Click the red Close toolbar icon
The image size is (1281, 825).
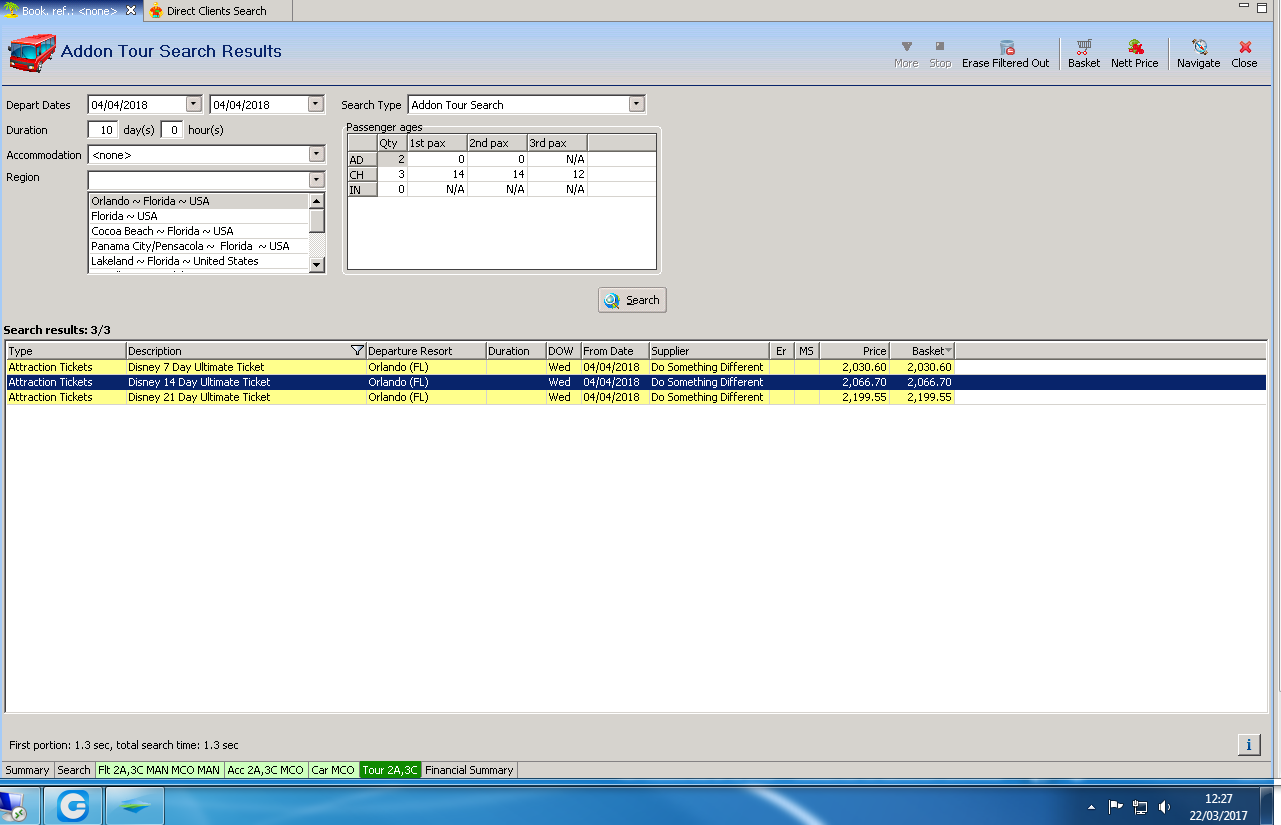[x=1245, y=47]
